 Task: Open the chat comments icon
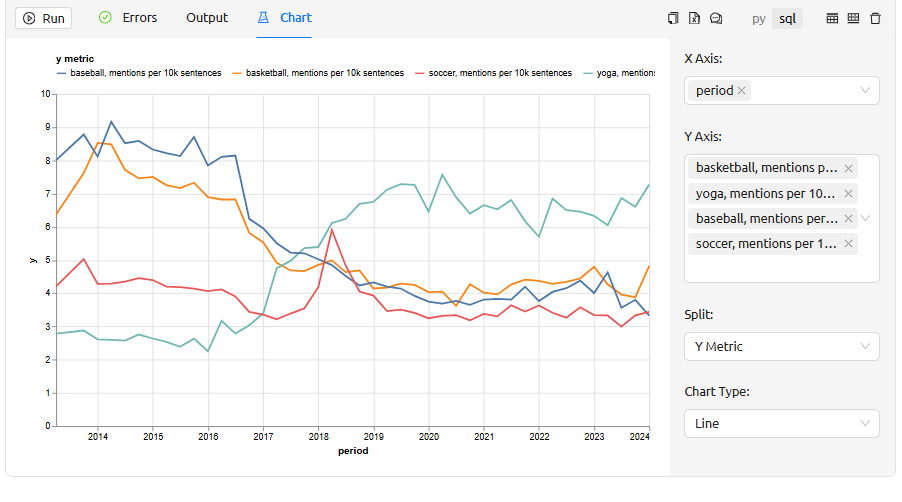(x=716, y=18)
